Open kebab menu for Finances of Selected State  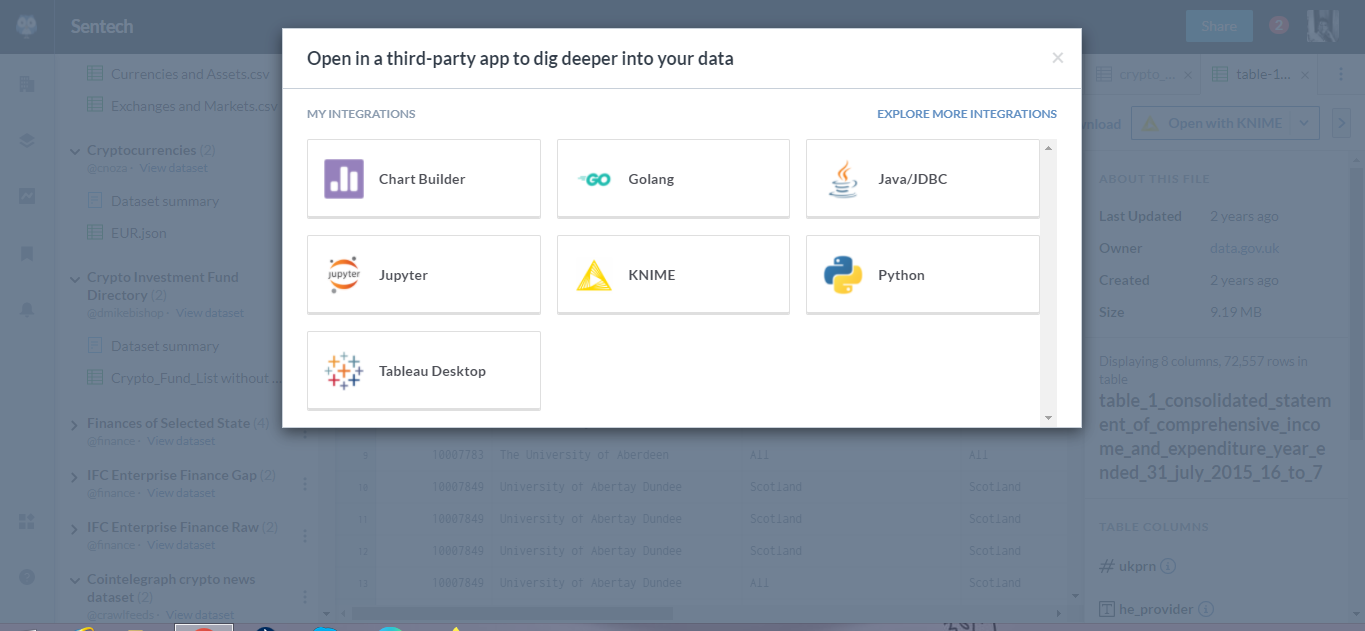(x=305, y=432)
